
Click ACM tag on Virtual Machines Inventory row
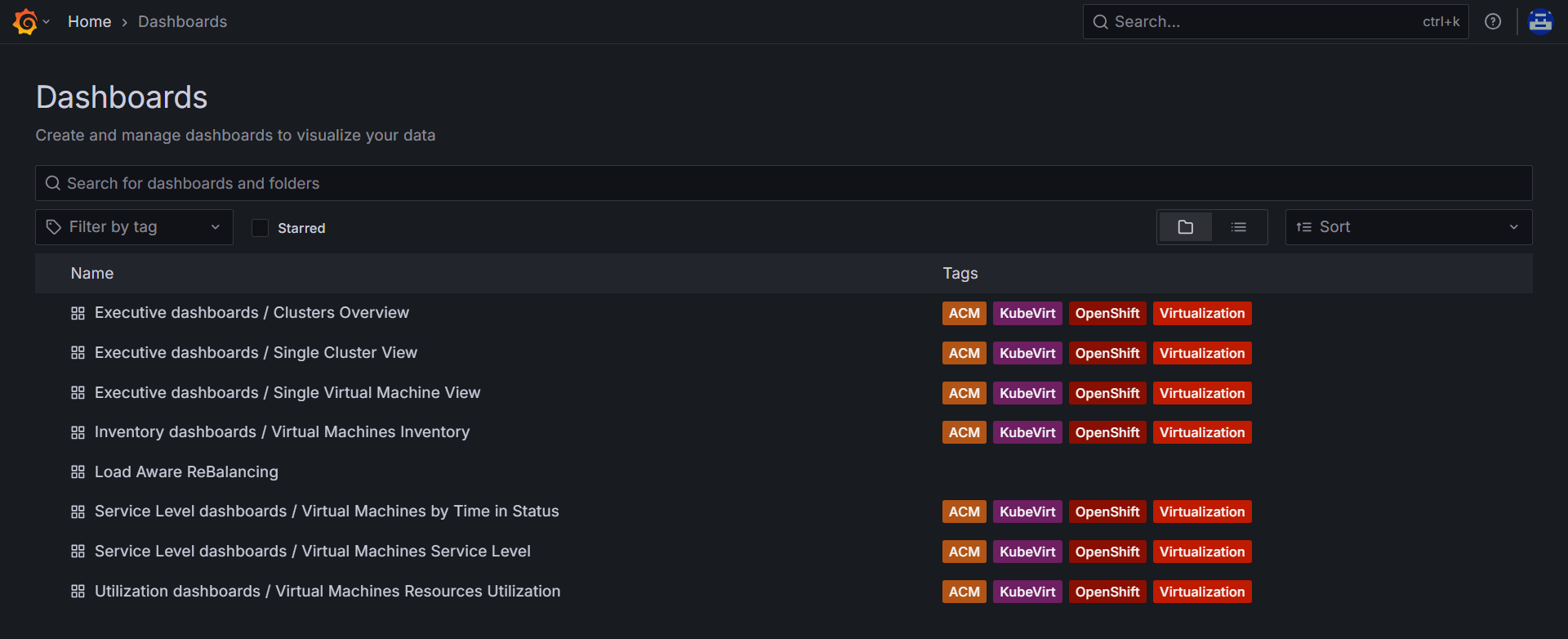[x=964, y=433]
